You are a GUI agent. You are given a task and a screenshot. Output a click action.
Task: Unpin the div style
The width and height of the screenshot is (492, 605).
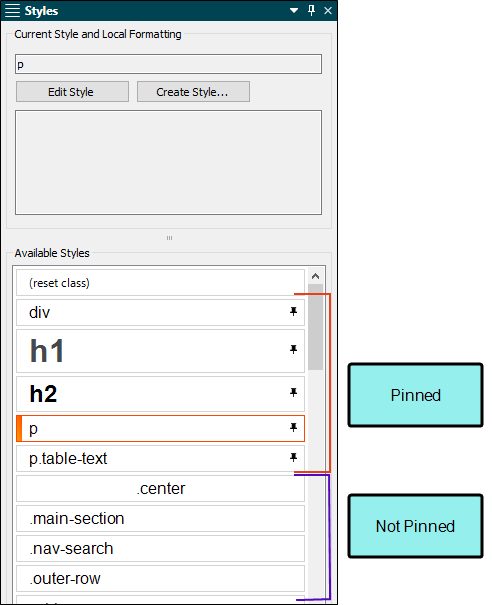(294, 312)
